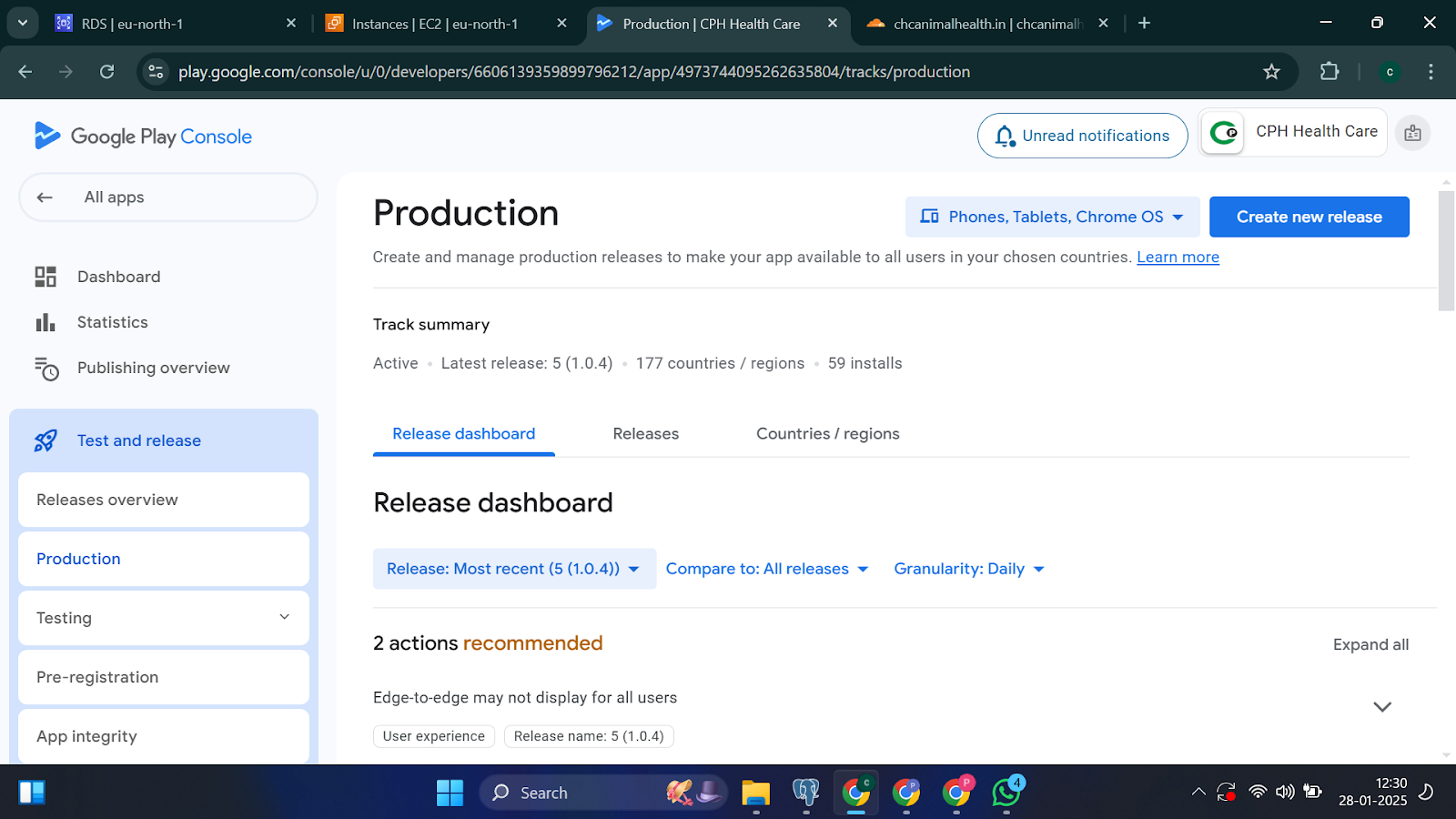Viewport: 1456px width, 819px height.
Task: Click Edge-to-edge may not display for all users
Action: 525,698
